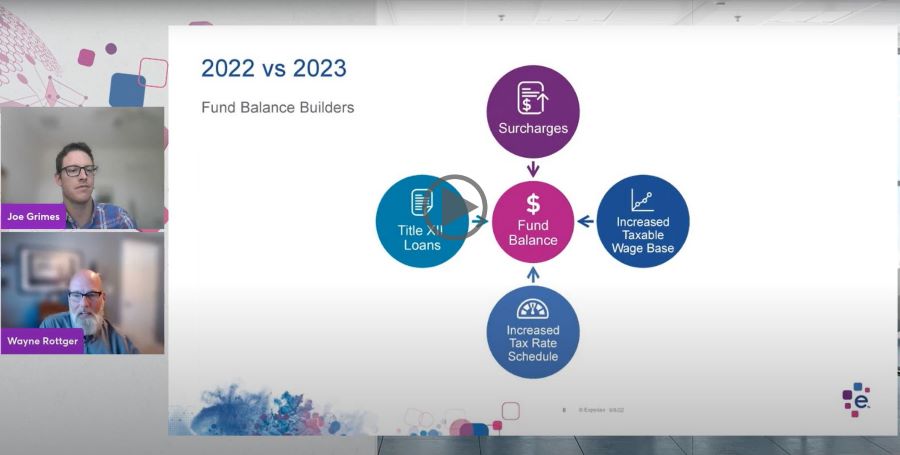This screenshot has height=455, width=900.
Task: Click the dollar sign Fund Balance icon
Action: pos(533,204)
